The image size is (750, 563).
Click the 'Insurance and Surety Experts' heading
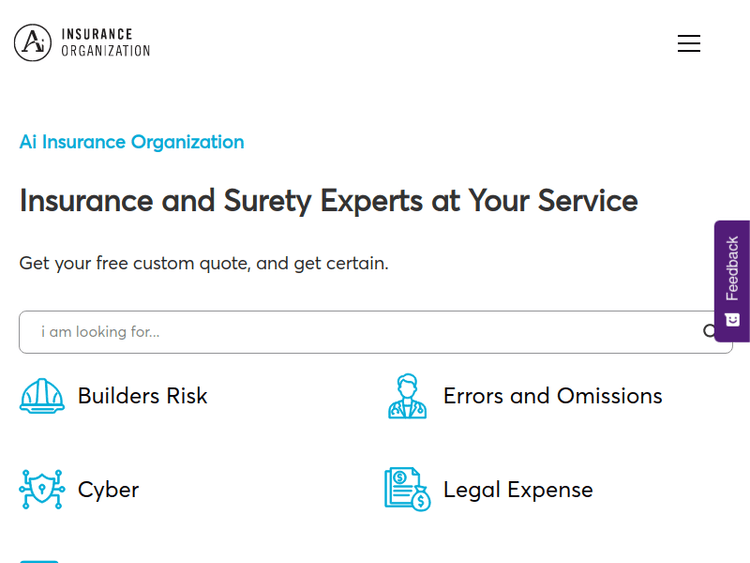tap(328, 201)
